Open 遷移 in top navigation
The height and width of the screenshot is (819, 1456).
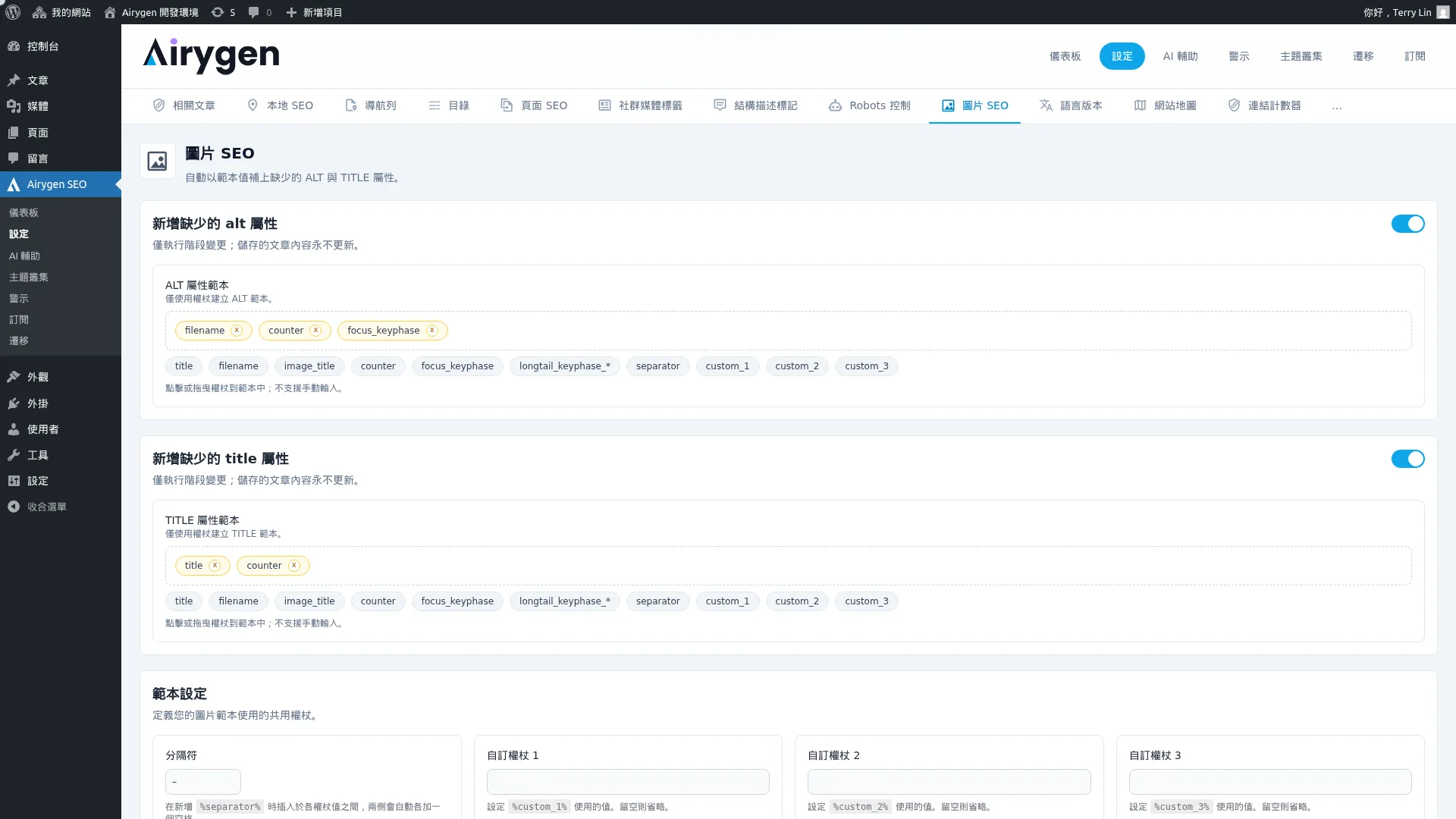1363,56
